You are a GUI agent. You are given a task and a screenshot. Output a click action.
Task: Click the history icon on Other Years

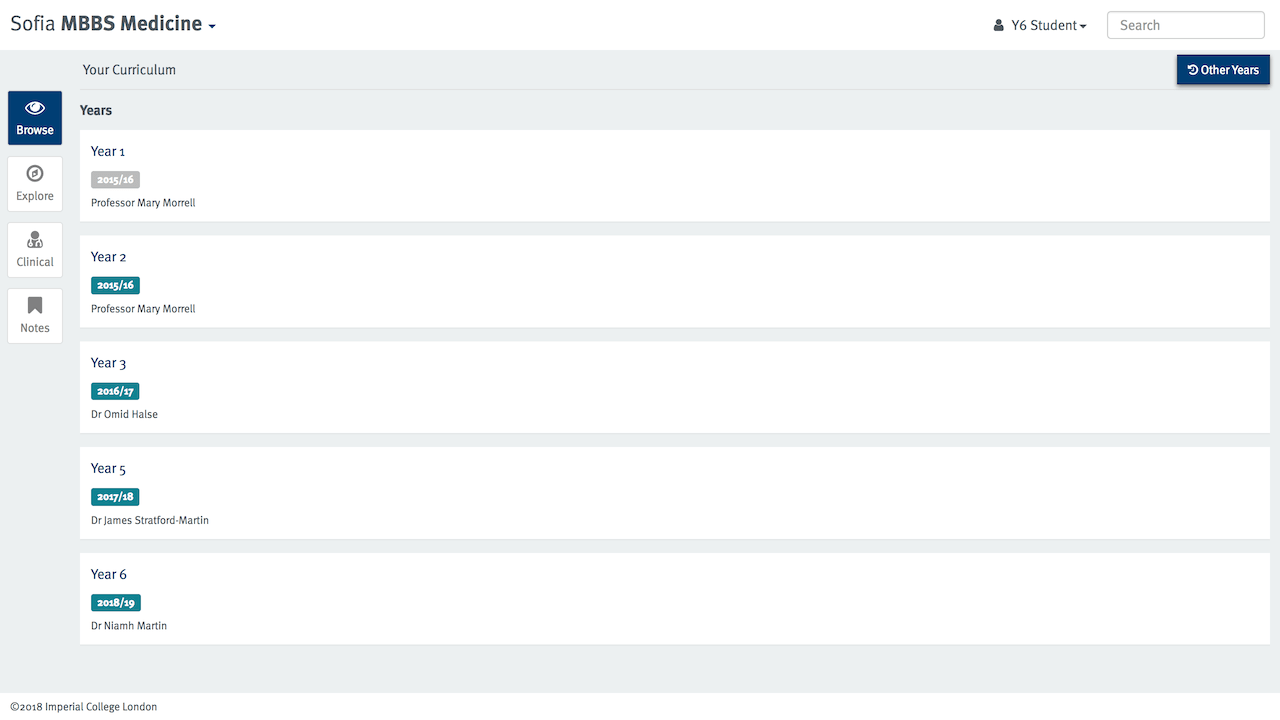point(1193,70)
